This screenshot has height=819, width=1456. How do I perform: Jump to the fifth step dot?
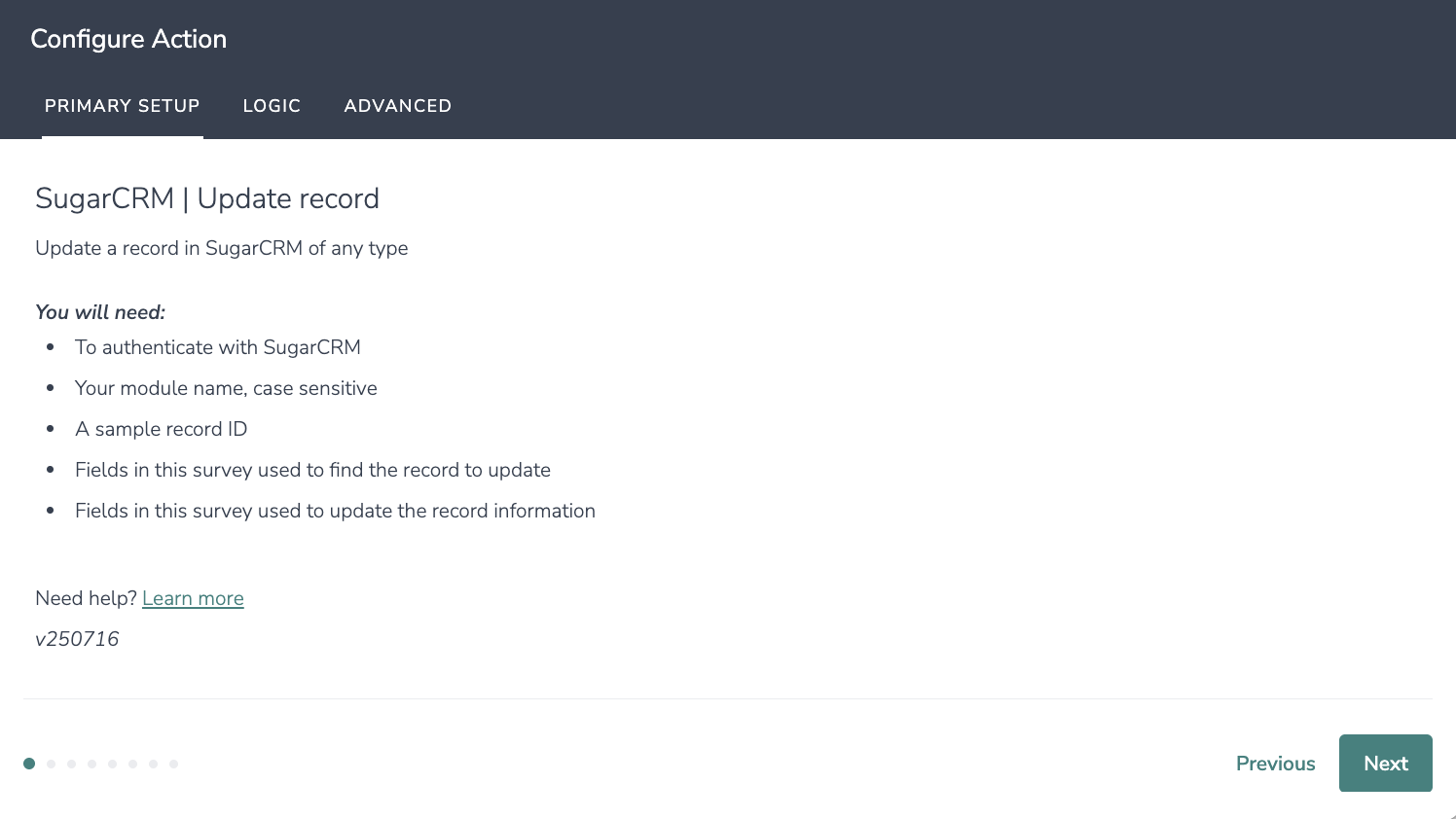(x=112, y=764)
